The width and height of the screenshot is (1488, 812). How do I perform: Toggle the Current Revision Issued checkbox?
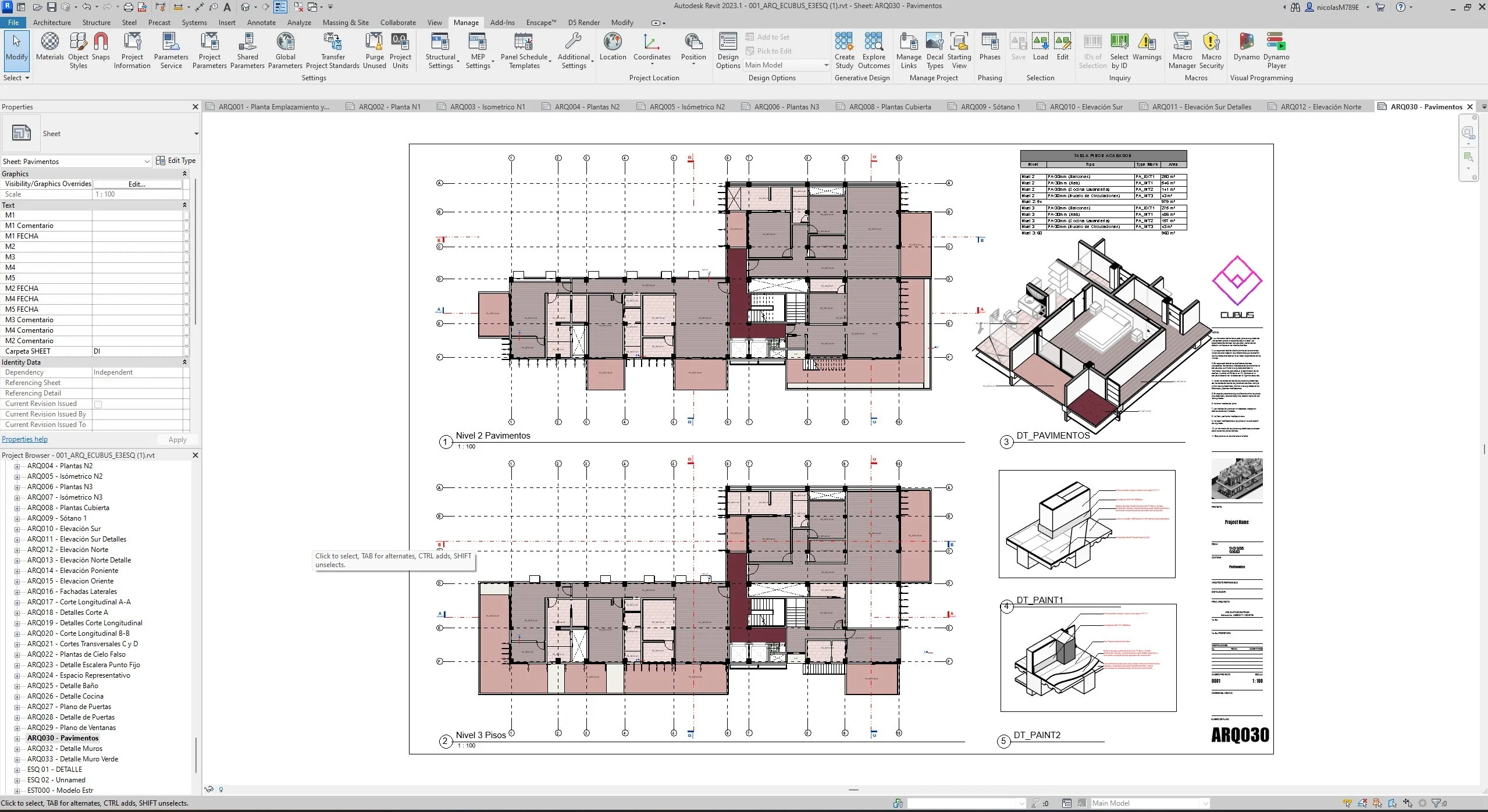click(x=98, y=404)
